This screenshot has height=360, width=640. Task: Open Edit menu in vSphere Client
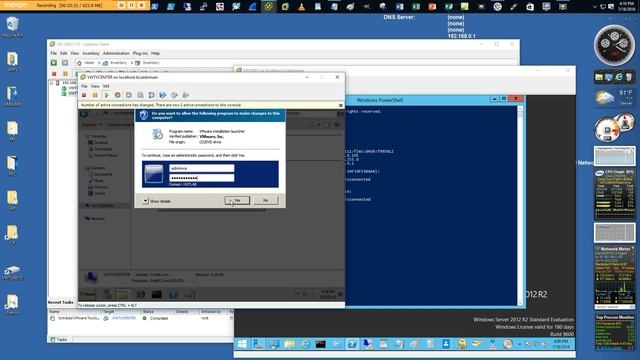(64, 53)
